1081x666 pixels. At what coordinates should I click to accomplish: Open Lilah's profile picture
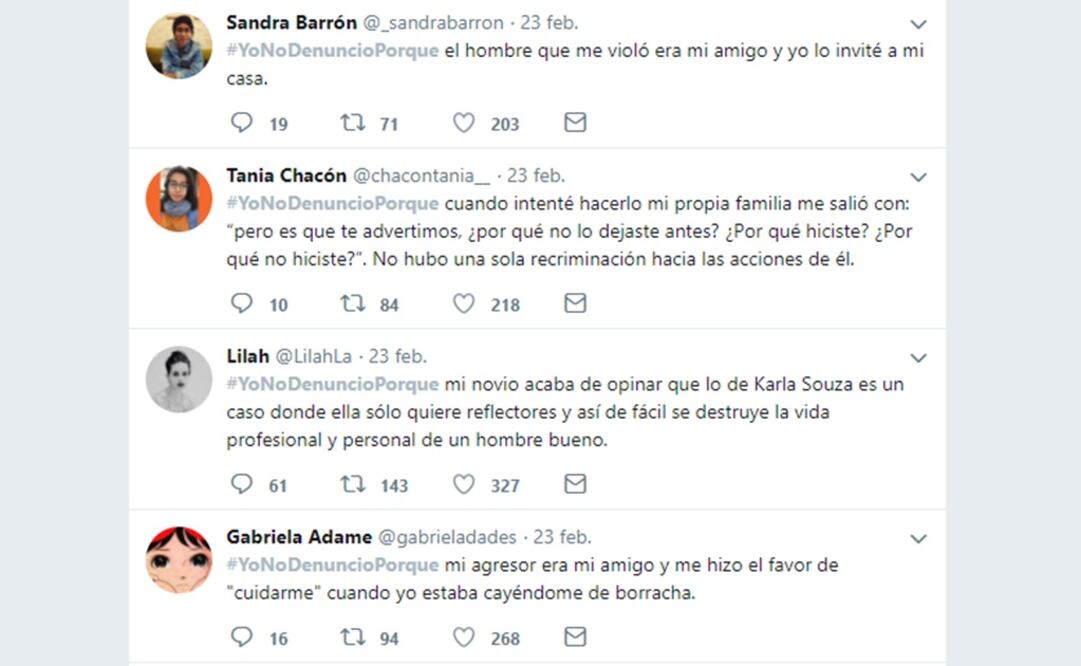[x=179, y=379]
